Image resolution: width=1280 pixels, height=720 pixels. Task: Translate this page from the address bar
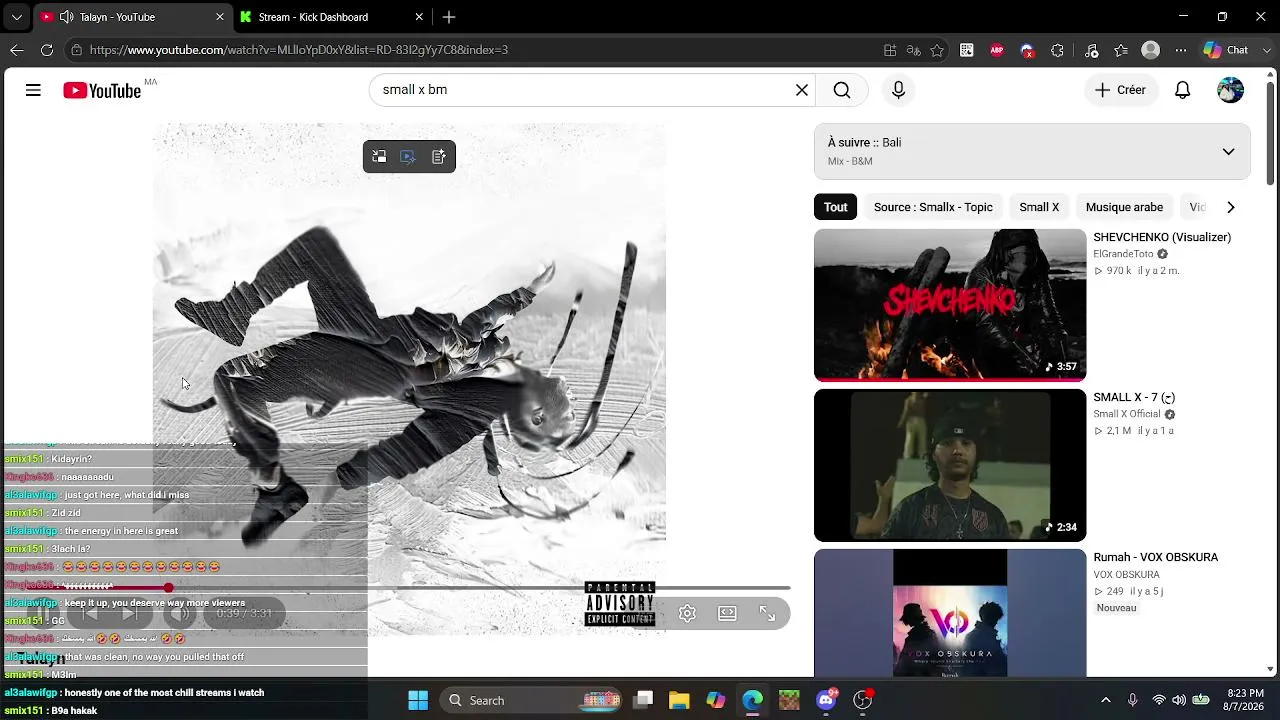[x=913, y=50]
